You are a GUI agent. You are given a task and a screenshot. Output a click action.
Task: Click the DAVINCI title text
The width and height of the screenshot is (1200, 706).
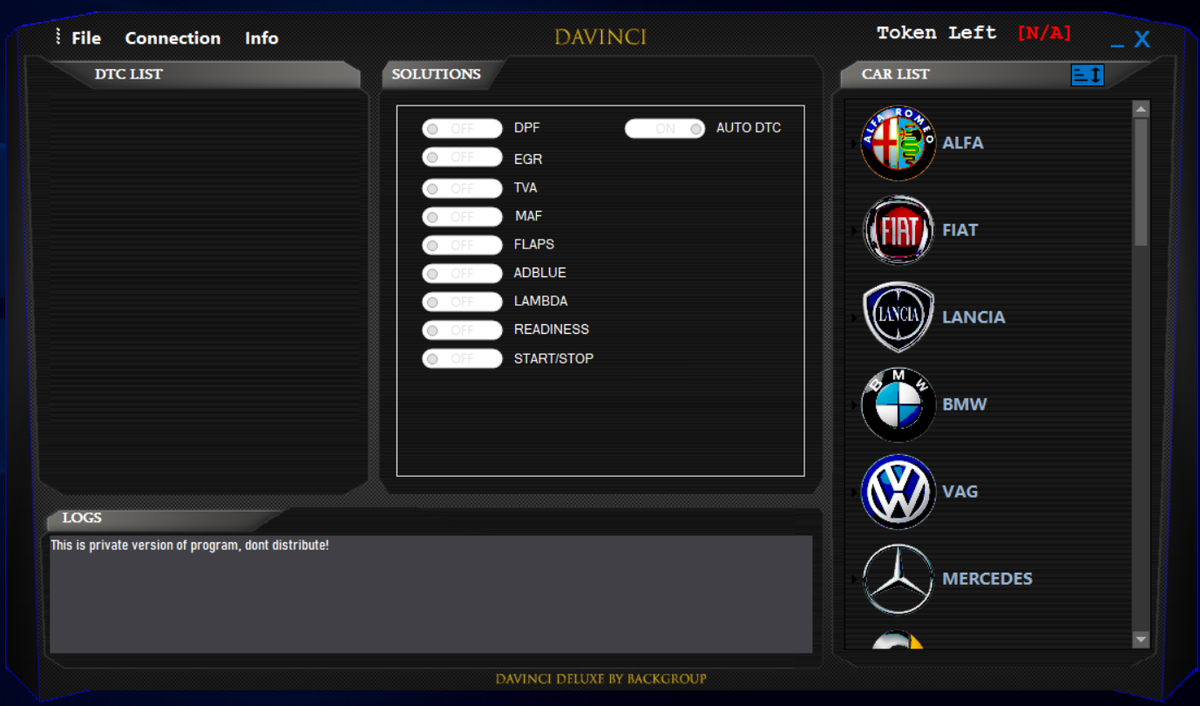(601, 38)
